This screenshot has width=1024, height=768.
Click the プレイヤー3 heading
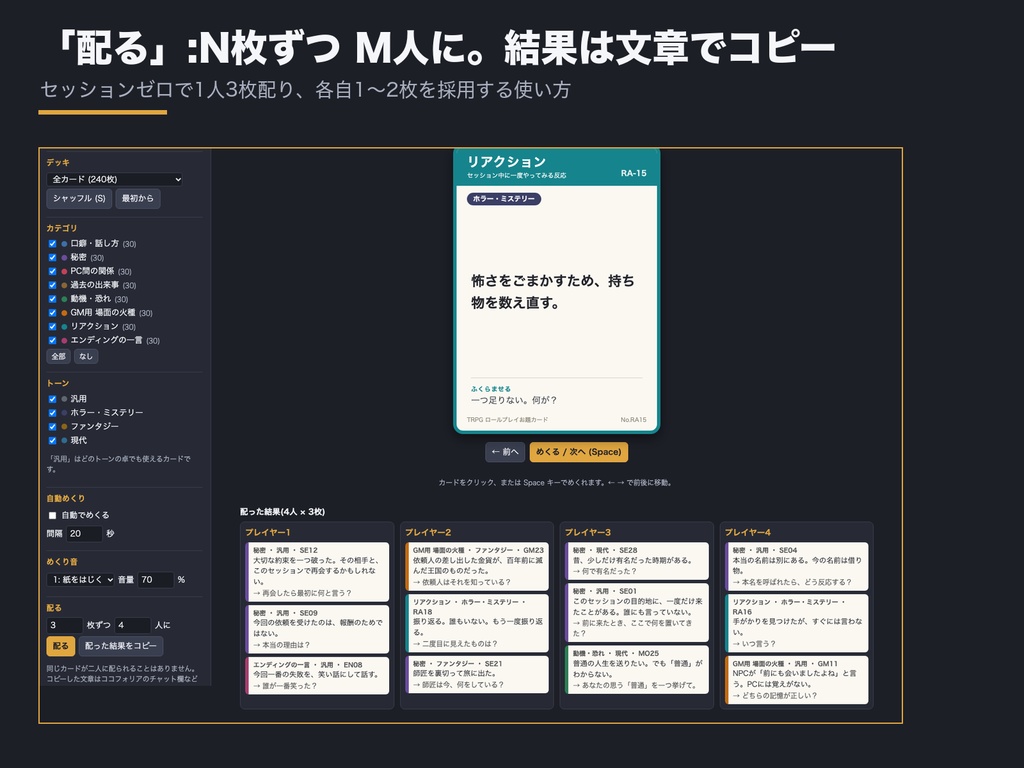click(x=588, y=532)
